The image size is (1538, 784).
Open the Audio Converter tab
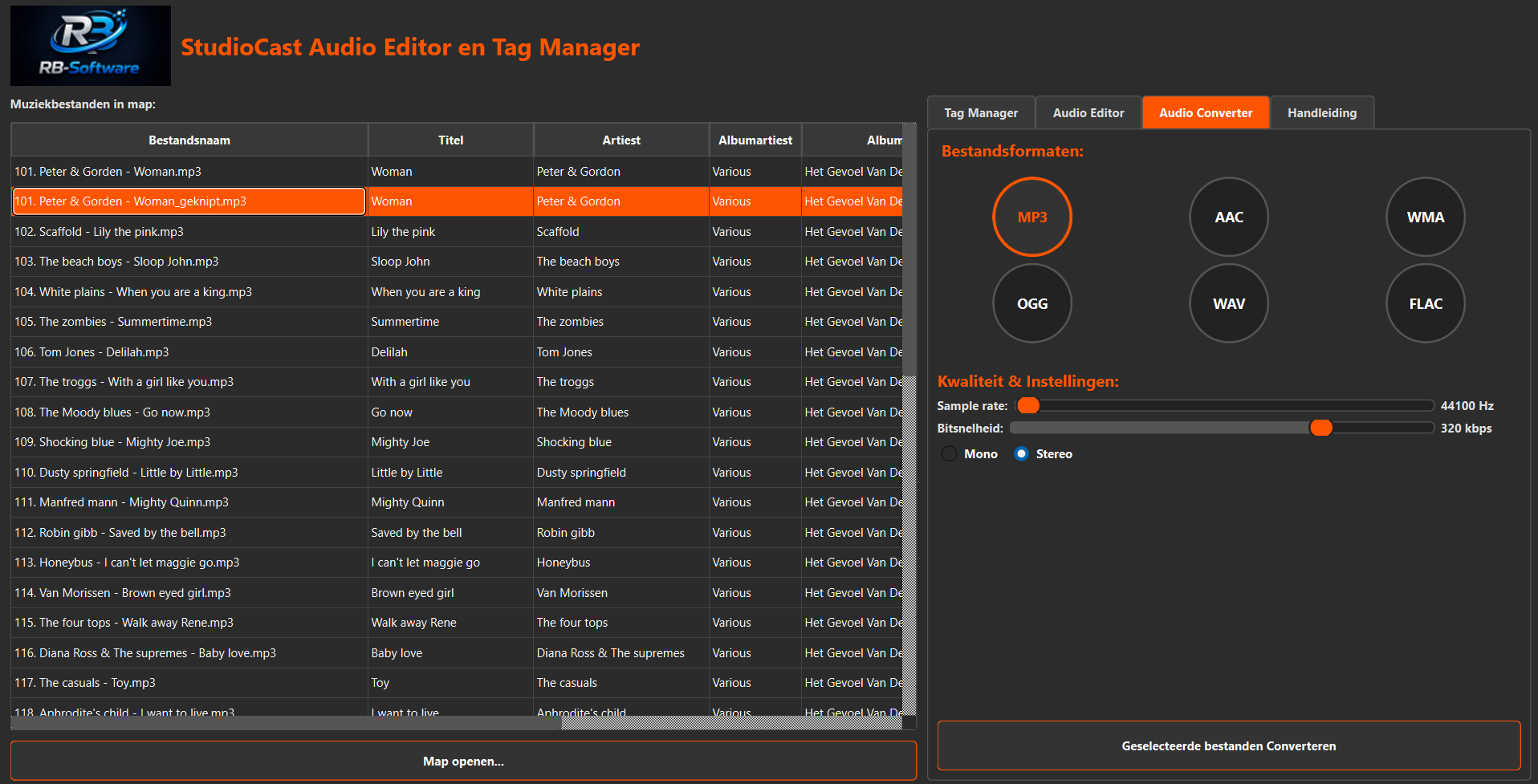[x=1206, y=112]
